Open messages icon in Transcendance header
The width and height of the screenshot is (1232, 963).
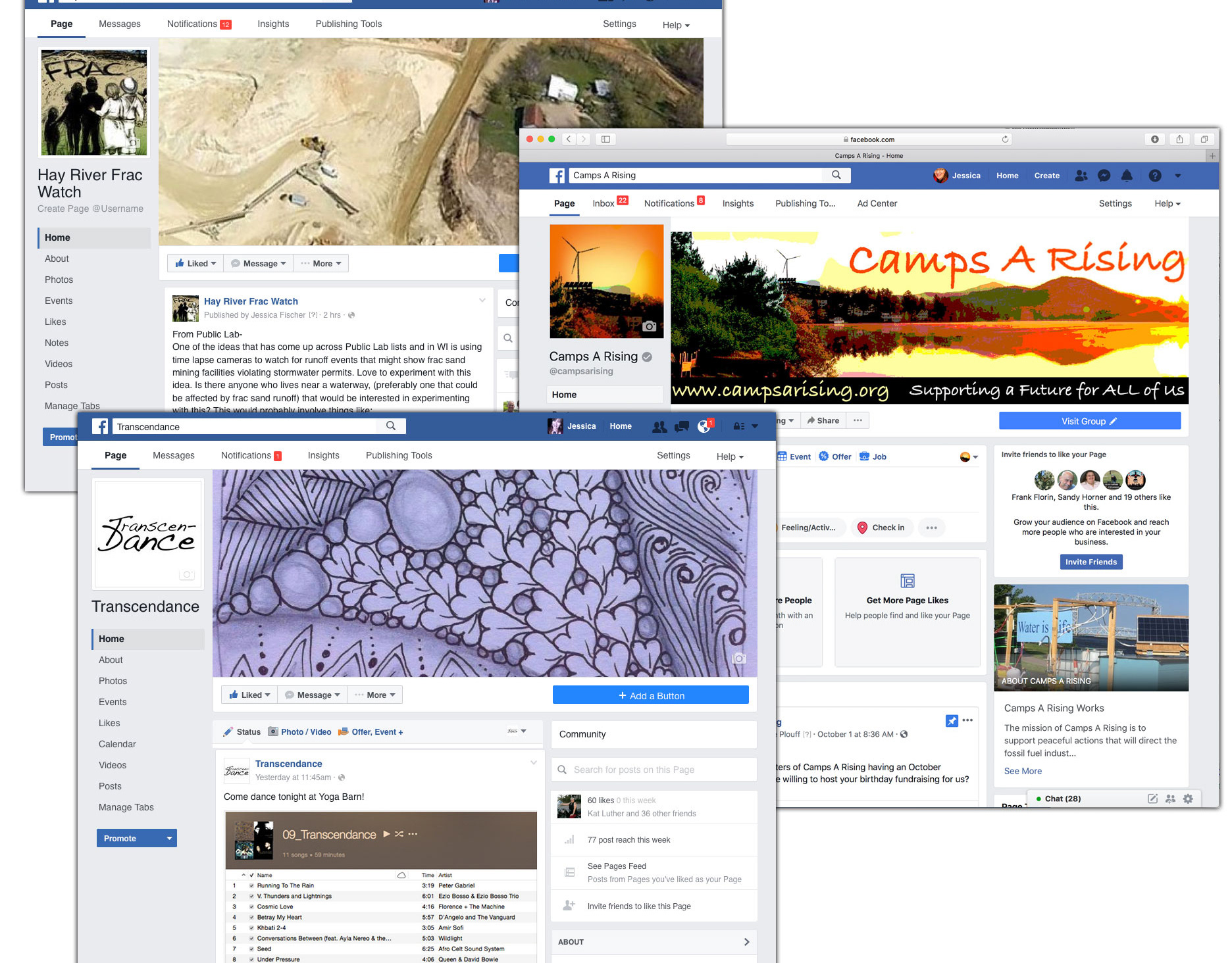tap(682, 426)
